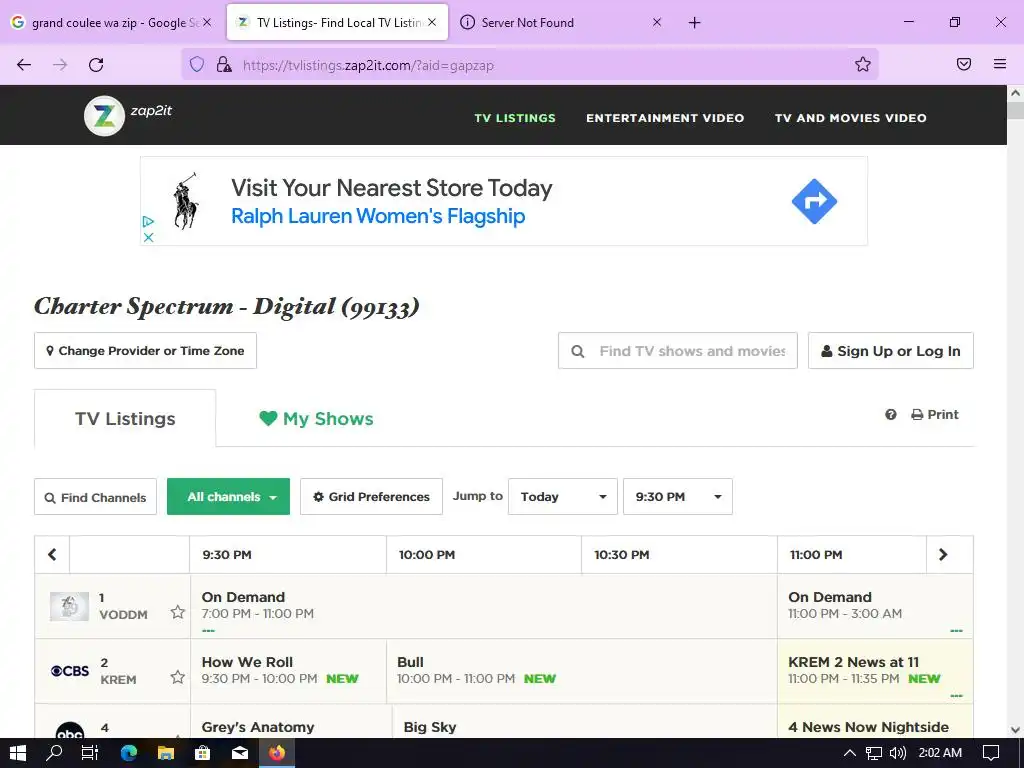
Task: Click the zap2it logo icon
Action: (104, 116)
